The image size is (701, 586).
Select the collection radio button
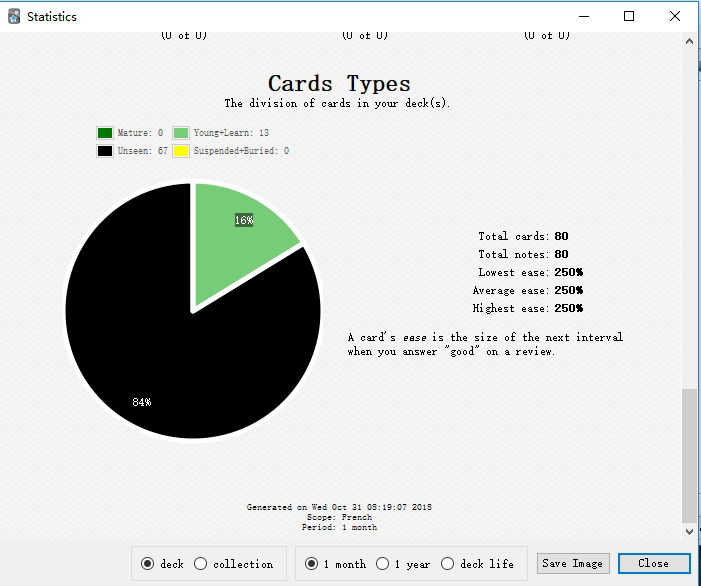pyautogui.click(x=233, y=564)
